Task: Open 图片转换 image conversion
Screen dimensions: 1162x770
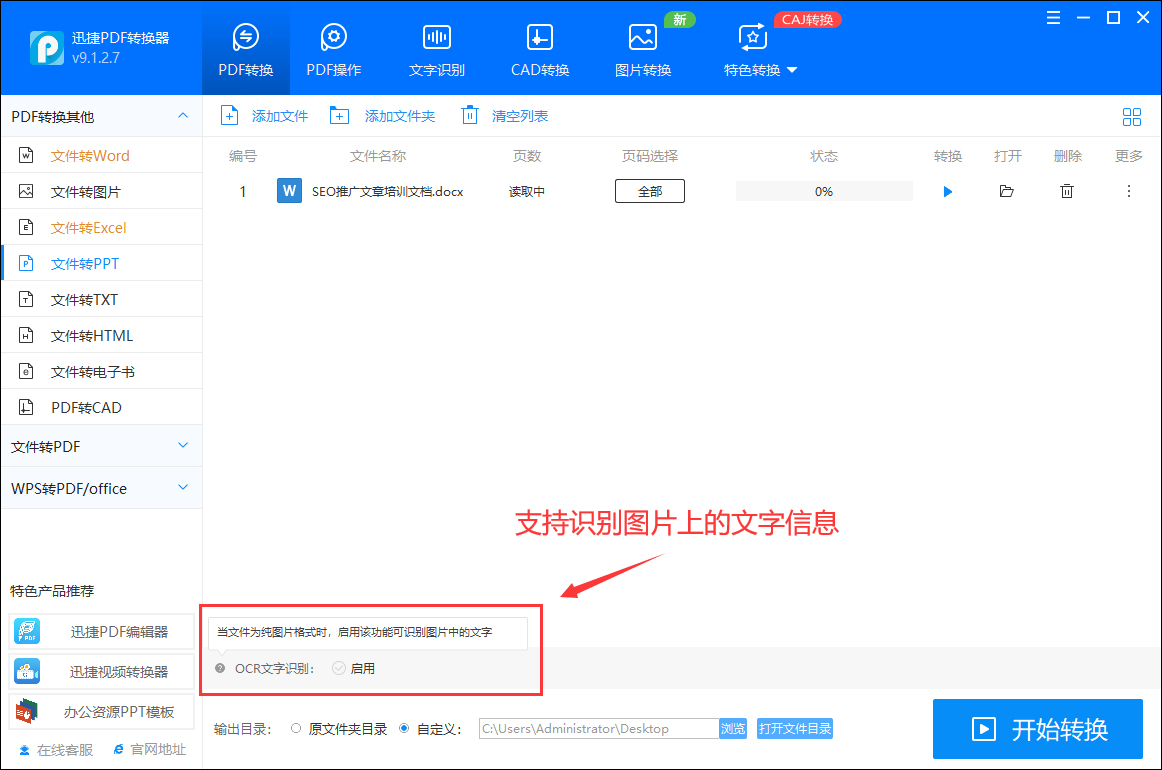Action: coord(643,47)
